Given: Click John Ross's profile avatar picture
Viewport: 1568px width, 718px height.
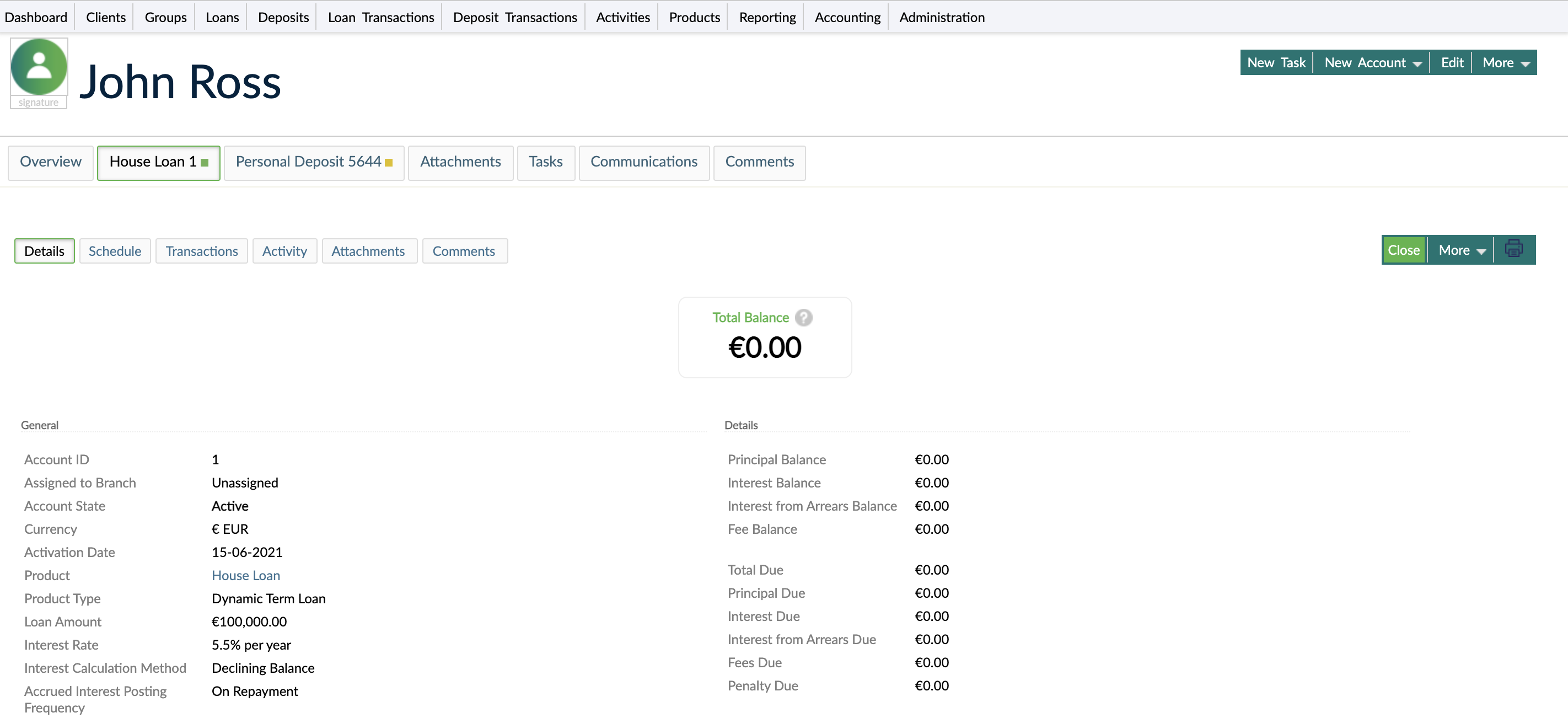Looking at the screenshot, I should click(x=39, y=66).
